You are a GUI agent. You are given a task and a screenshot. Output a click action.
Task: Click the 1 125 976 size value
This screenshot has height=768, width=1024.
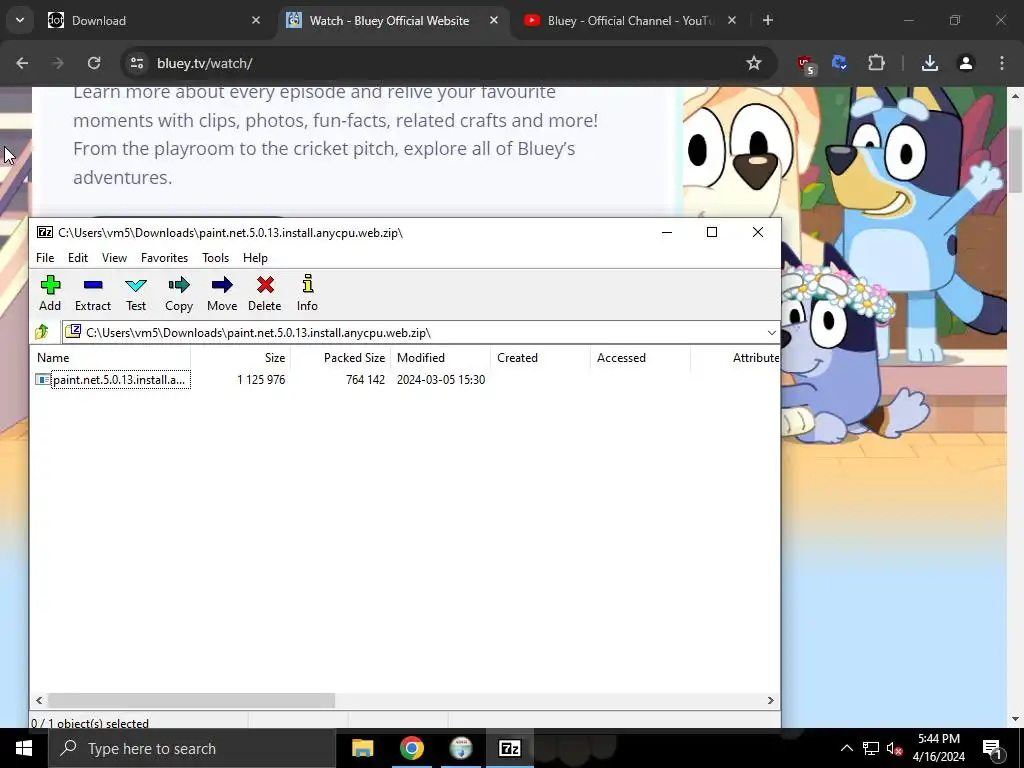[261, 379]
